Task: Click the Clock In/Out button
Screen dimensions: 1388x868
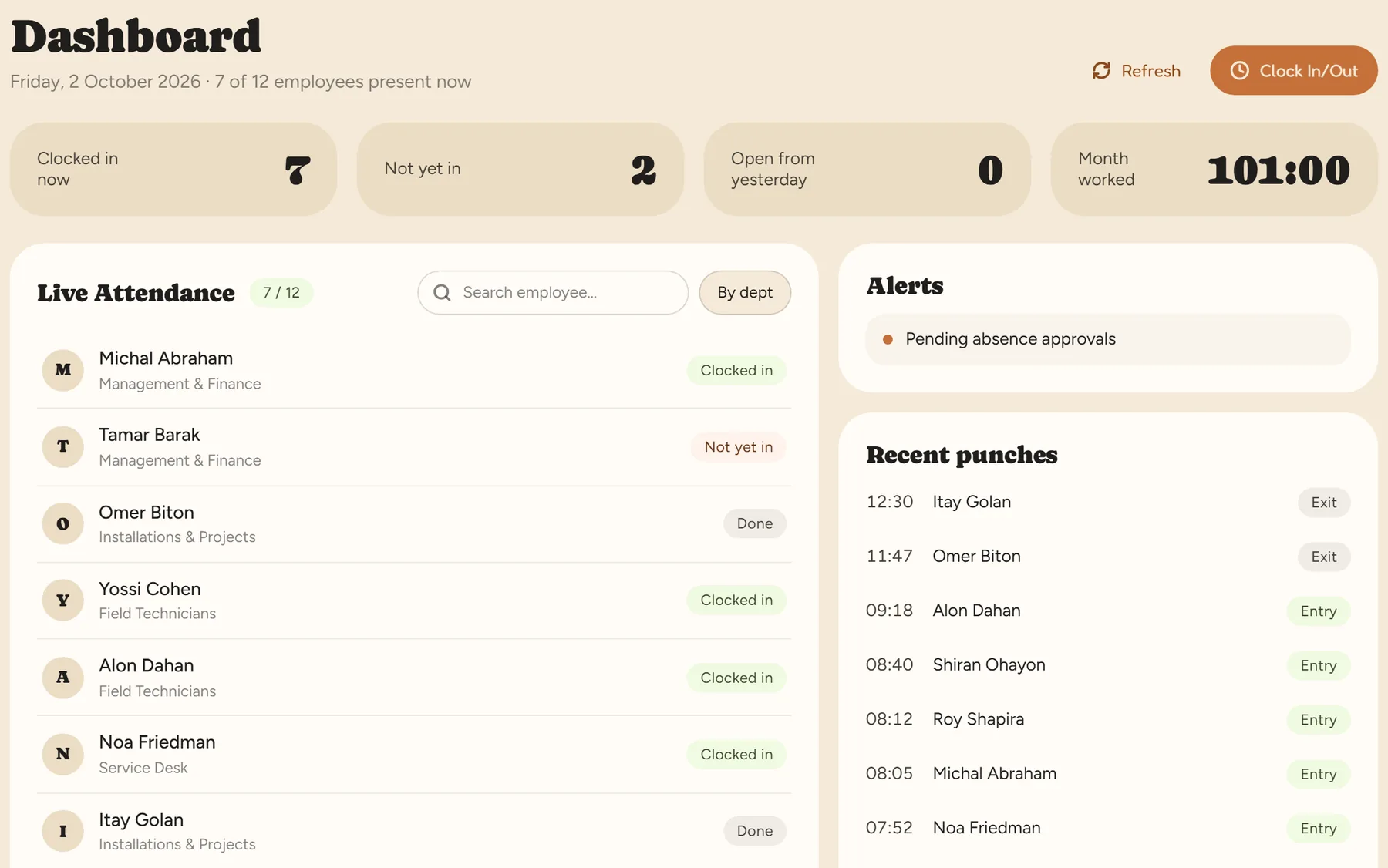Action: click(1294, 70)
